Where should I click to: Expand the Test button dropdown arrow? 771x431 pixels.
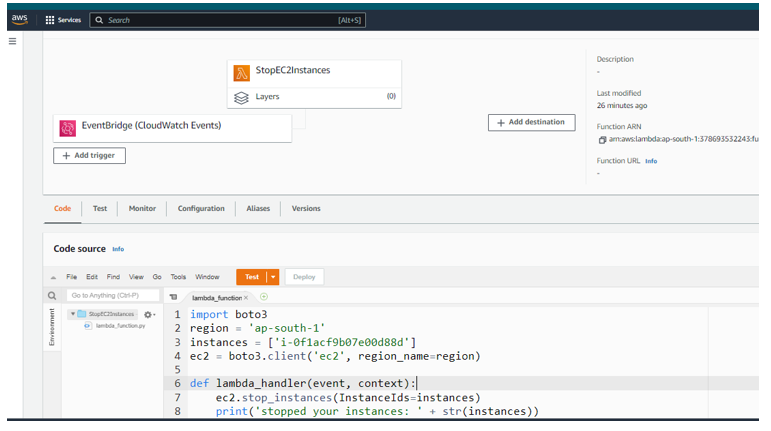pos(273,277)
